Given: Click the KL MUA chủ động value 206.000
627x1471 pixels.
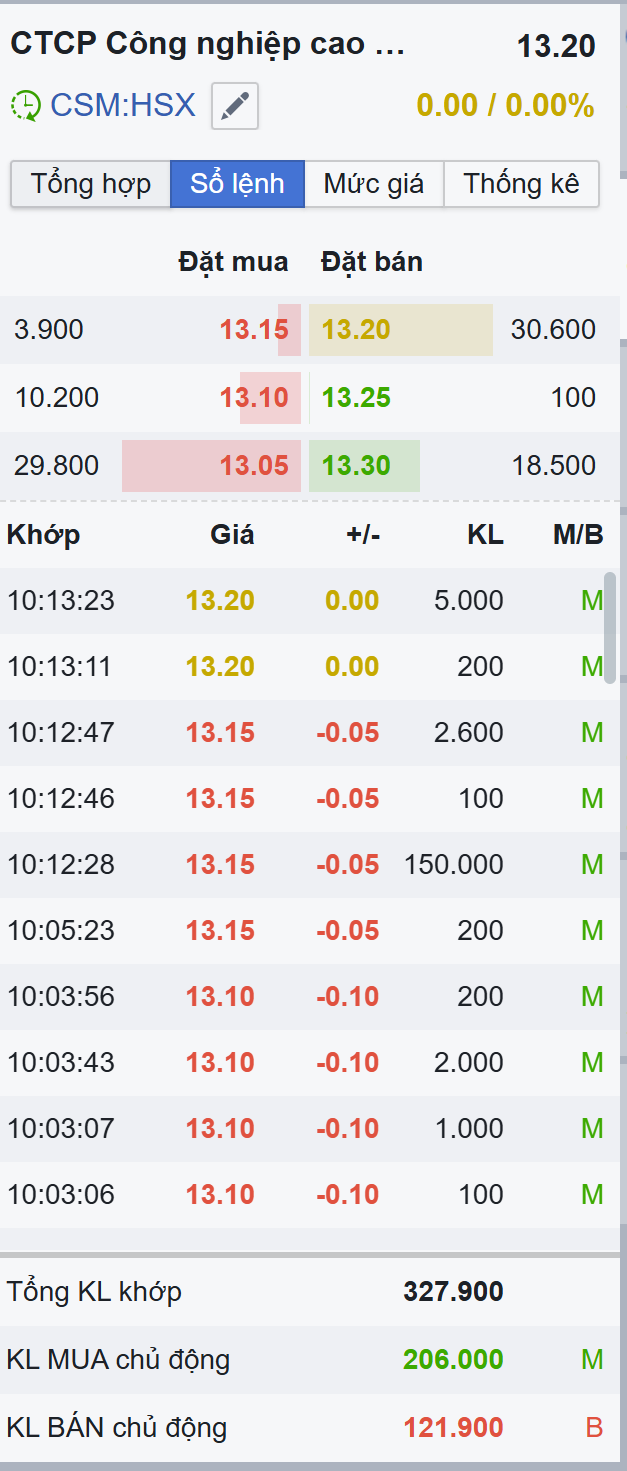Looking at the screenshot, I should pyautogui.click(x=453, y=1360).
